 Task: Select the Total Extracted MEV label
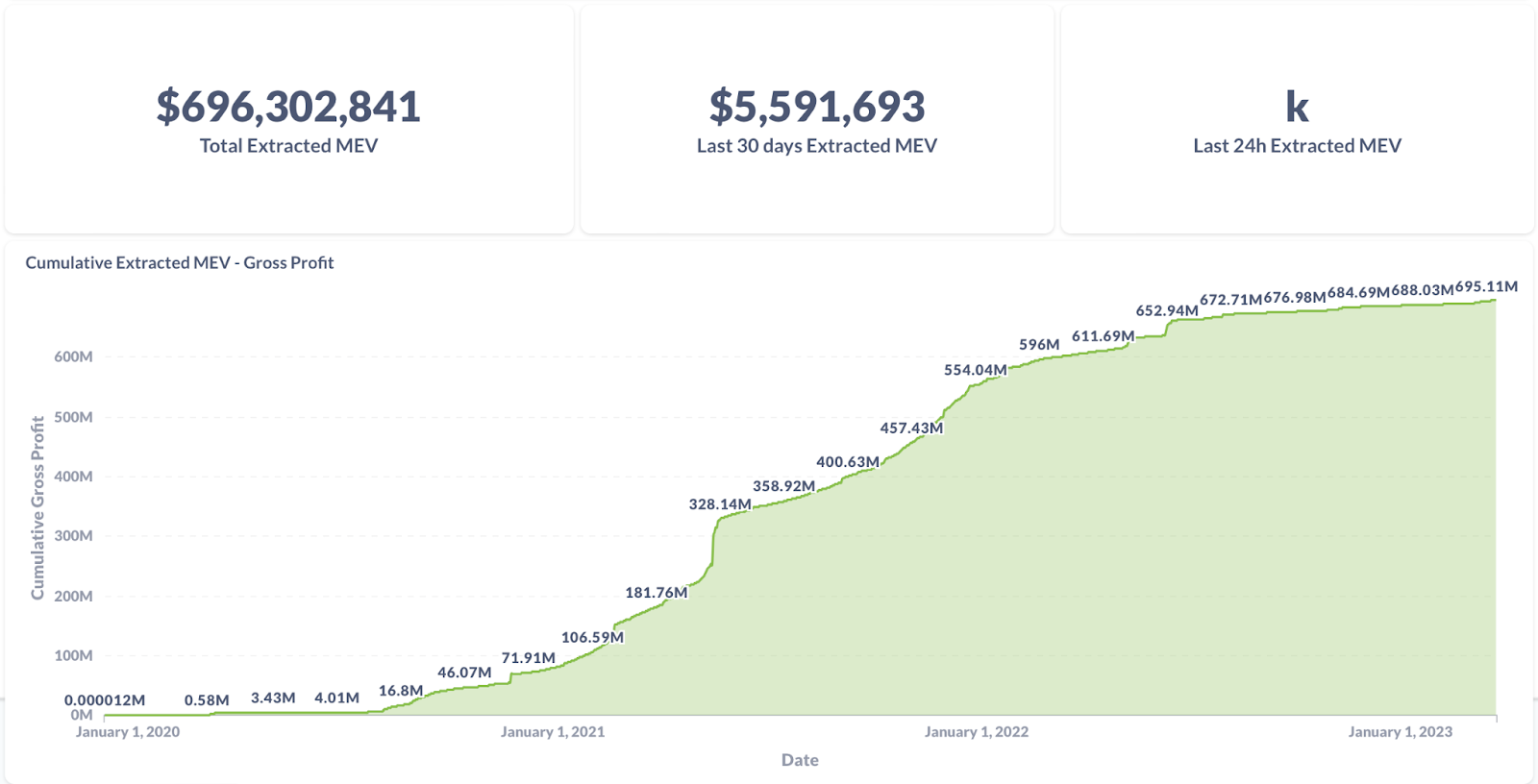pos(288,146)
